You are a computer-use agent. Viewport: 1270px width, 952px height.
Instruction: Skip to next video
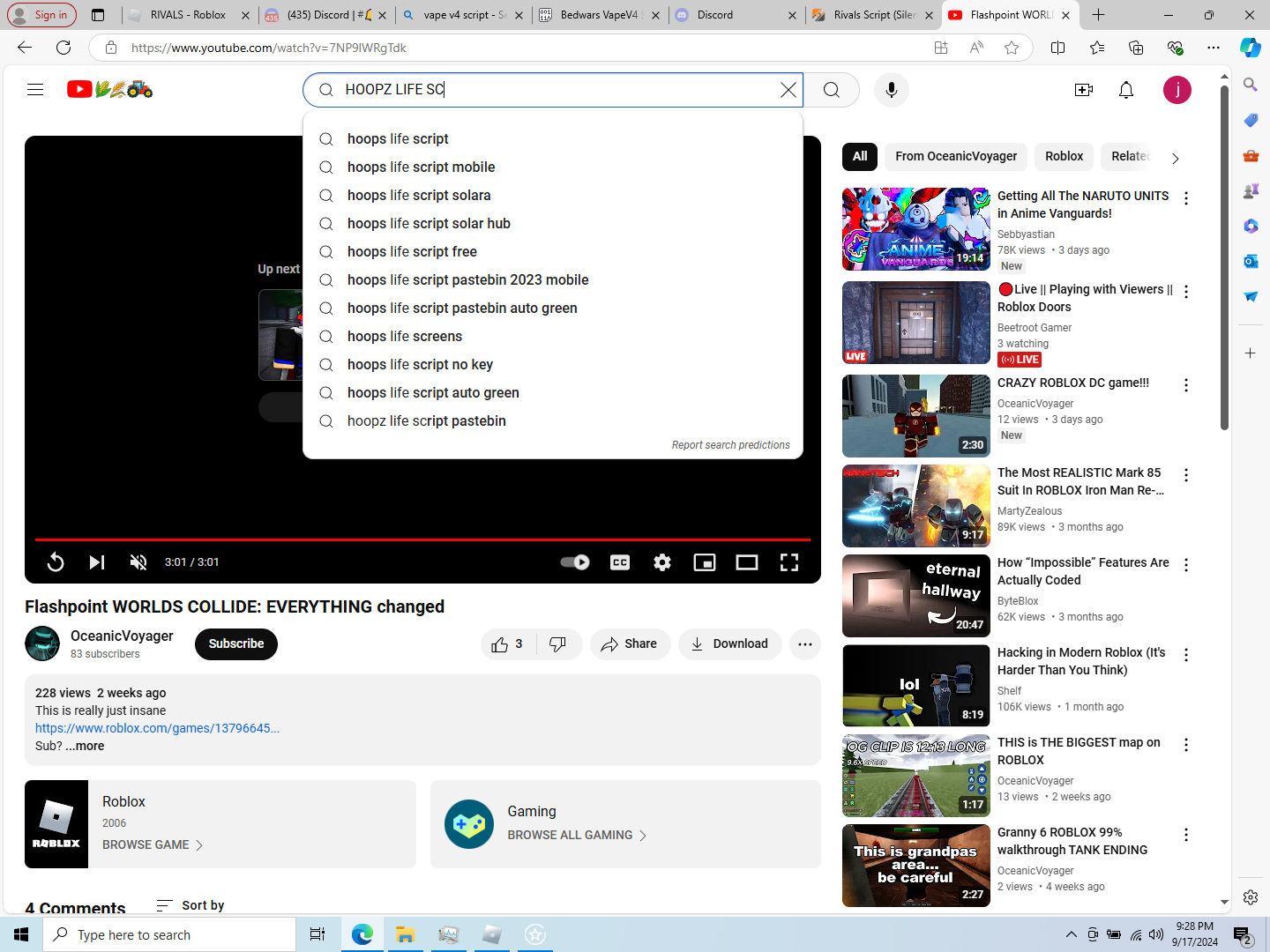click(x=97, y=562)
